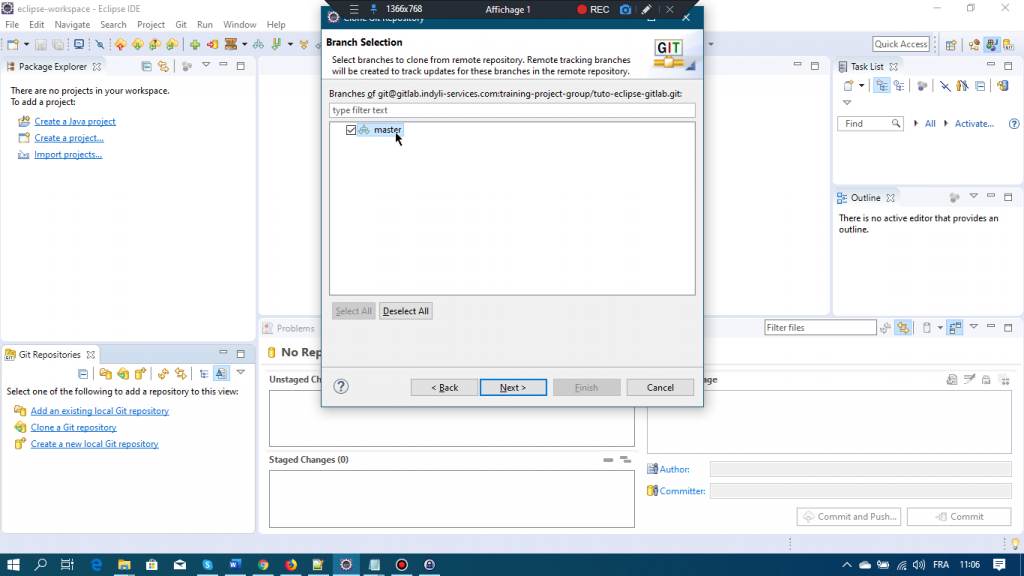
Task: Open the File menu
Action: 12,25
